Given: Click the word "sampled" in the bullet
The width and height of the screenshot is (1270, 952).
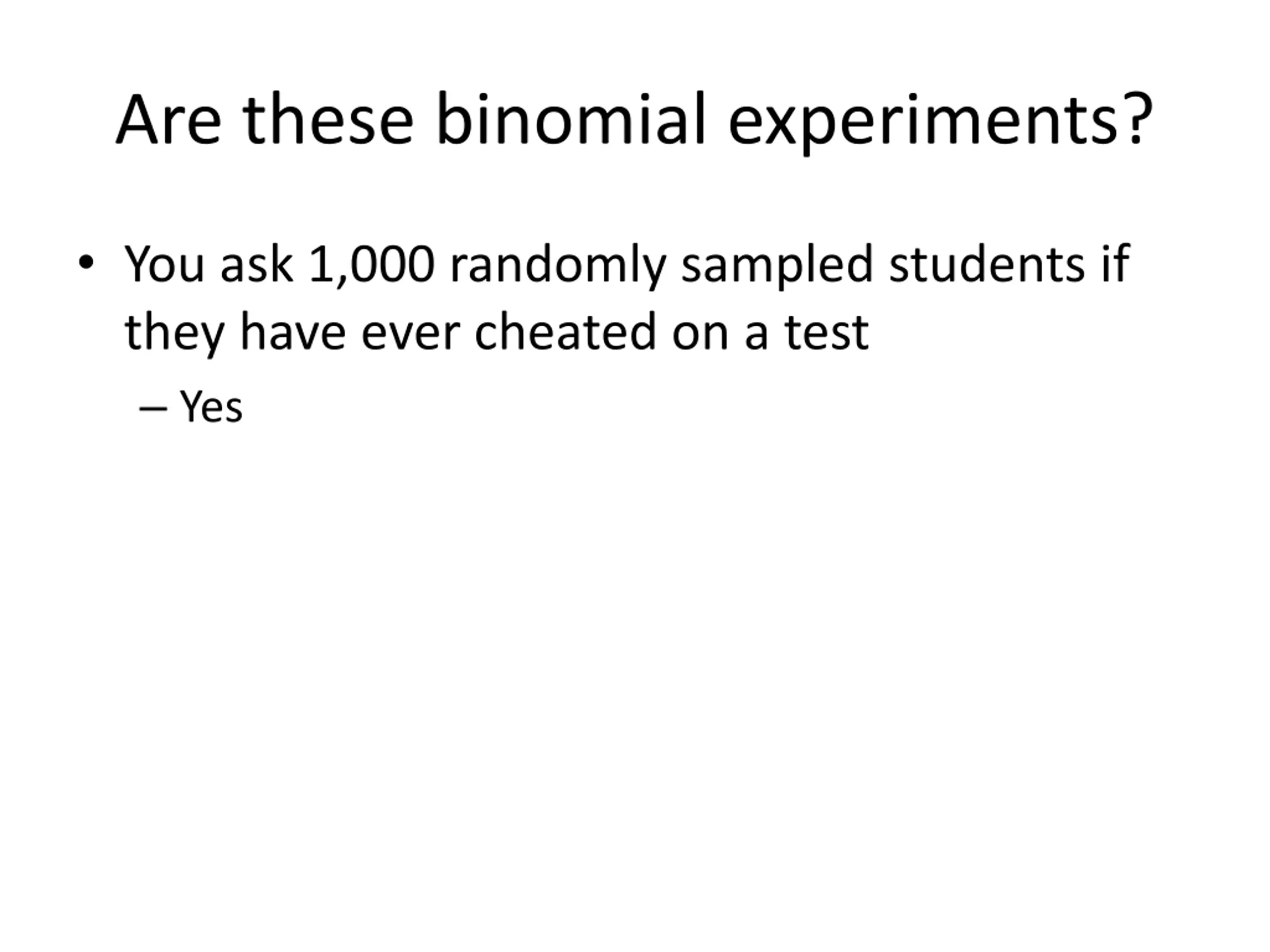Looking at the screenshot, I should pos(777,266).
